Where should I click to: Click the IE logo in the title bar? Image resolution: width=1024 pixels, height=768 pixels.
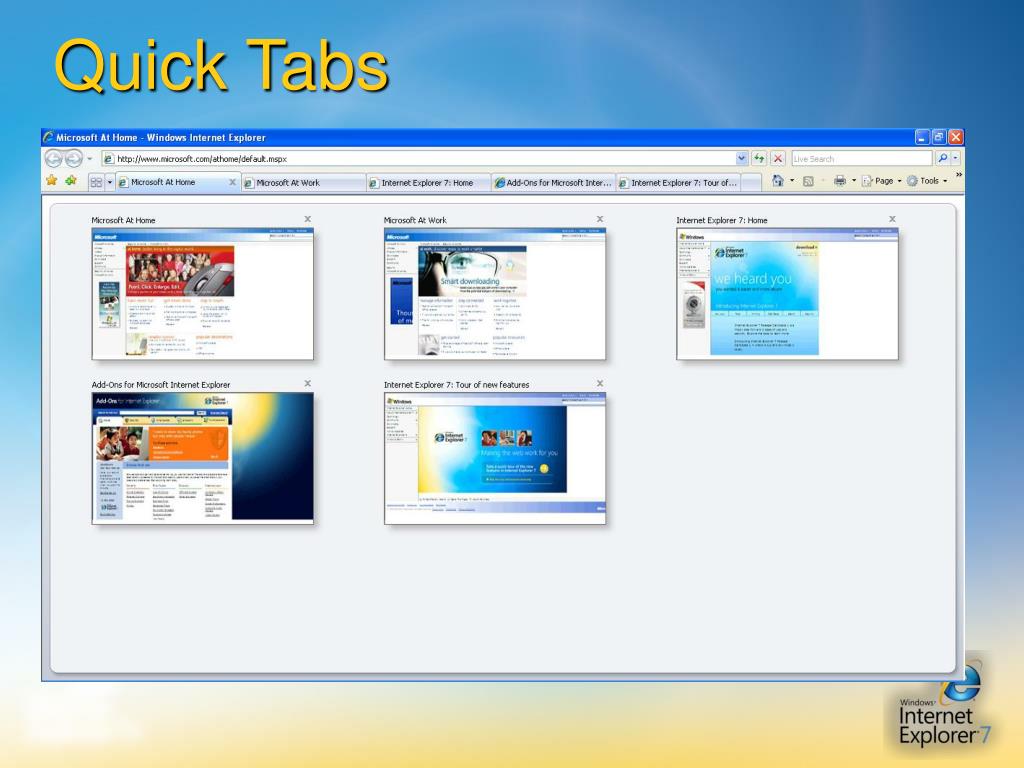tap(48, 137)
